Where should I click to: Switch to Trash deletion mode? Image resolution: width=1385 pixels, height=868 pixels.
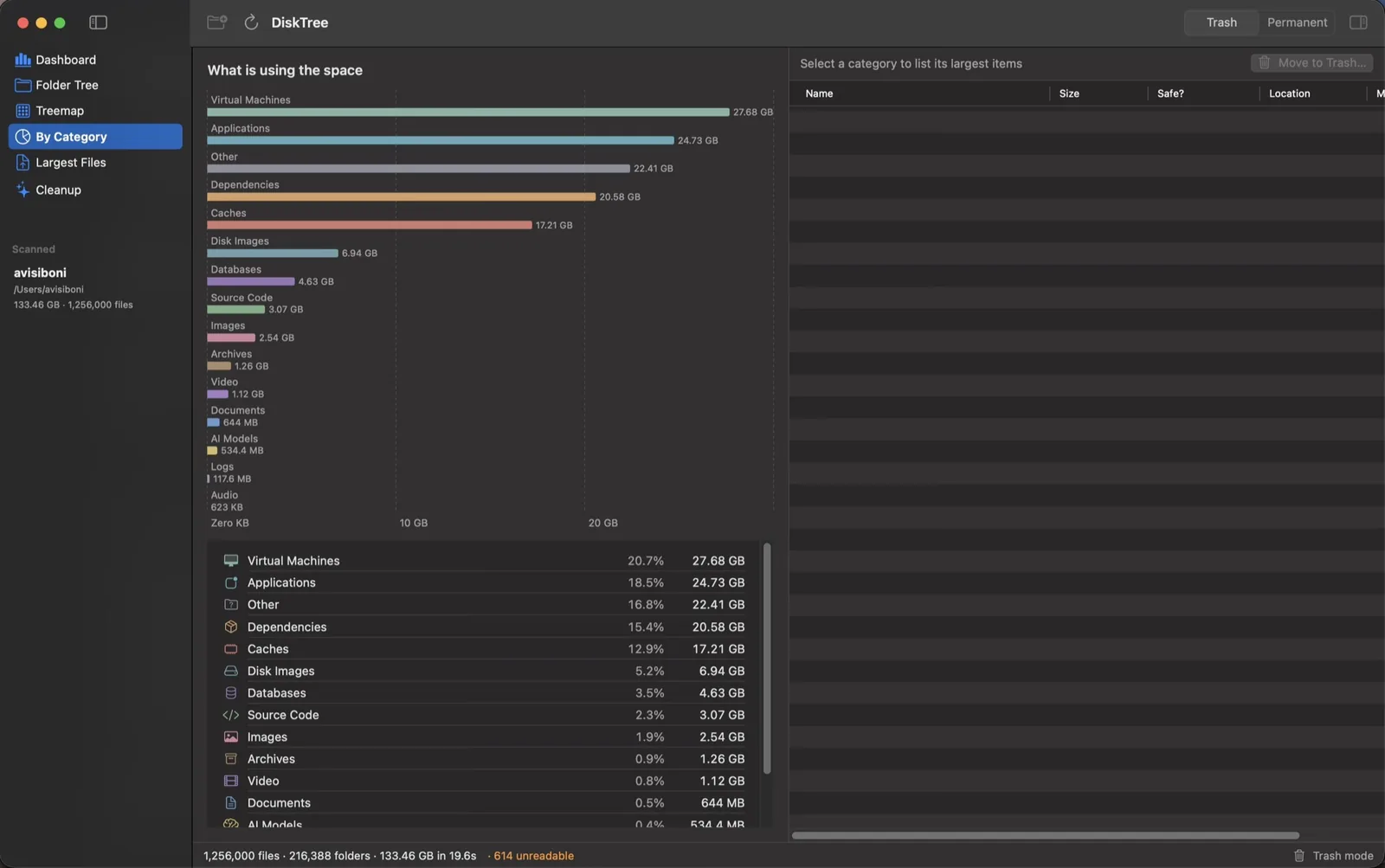click(1221, 23)
